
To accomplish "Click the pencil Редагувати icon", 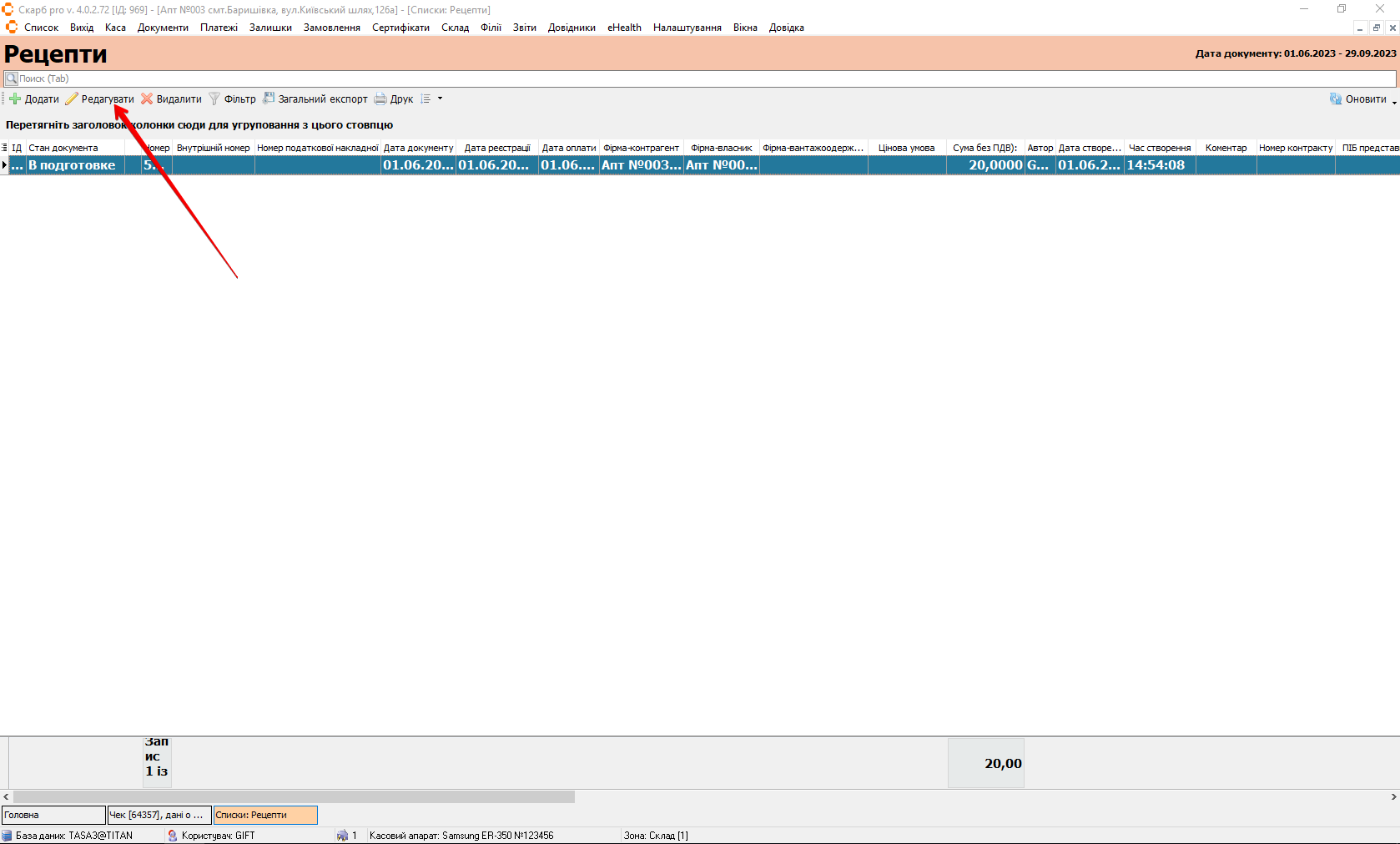I will [72, 99].
